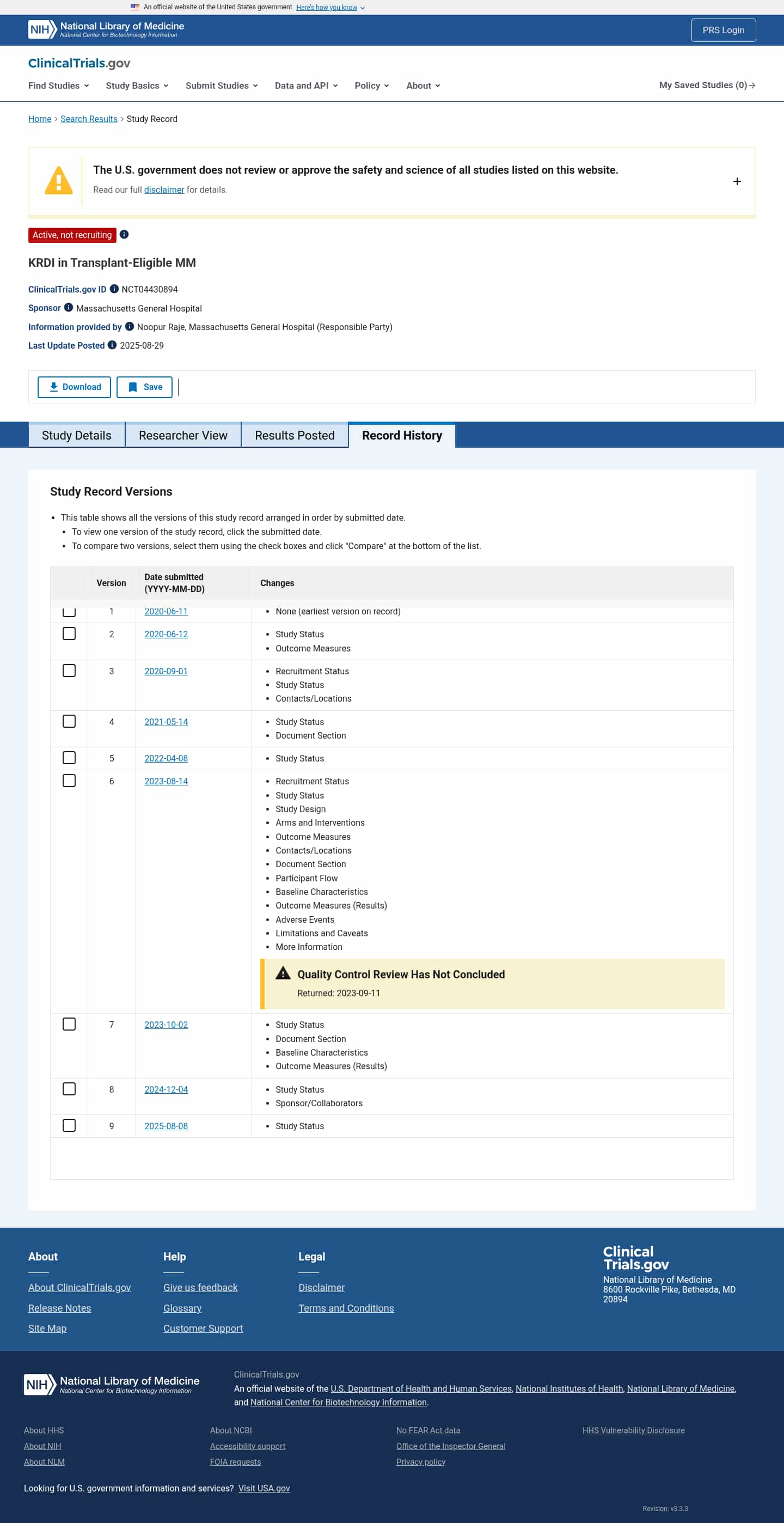This screenshot has height=1523, width=784.
Task: Click the PRS Login button
Action: (x=723, y=30)
